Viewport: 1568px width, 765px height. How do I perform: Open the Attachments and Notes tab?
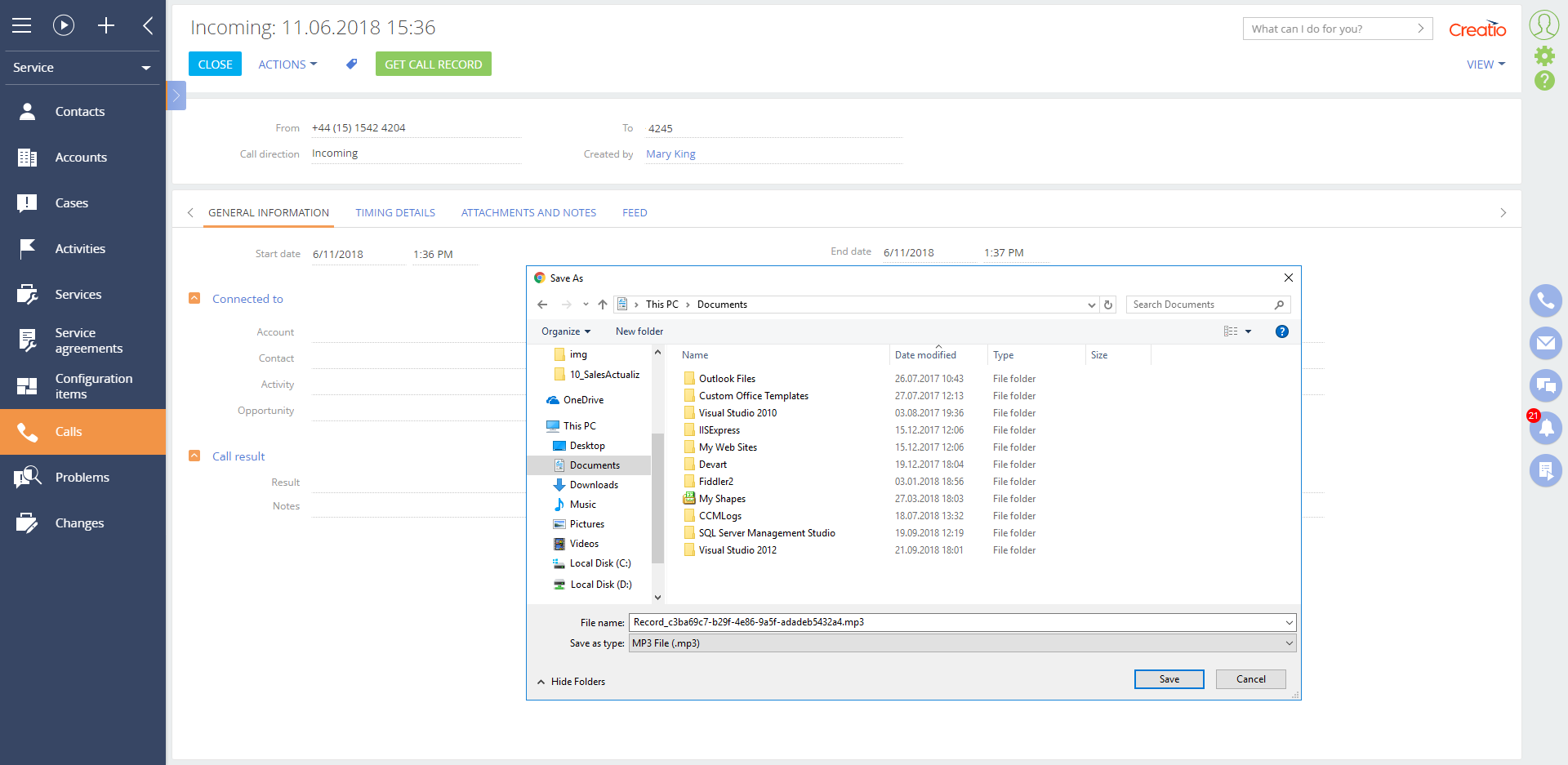(x=528, y=213)
